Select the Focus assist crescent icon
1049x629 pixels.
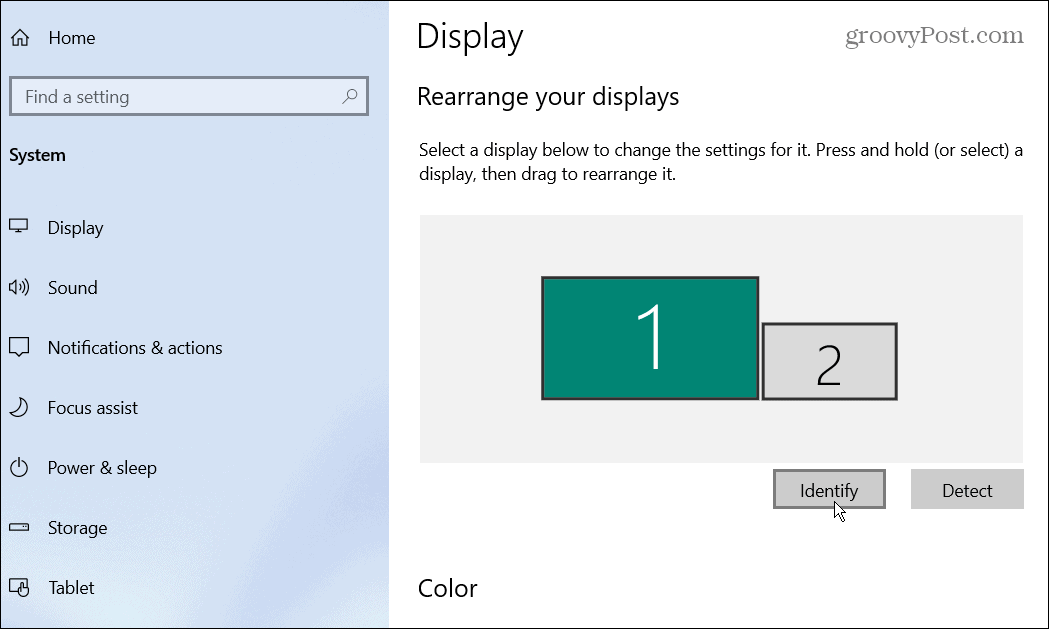point(19,407)
